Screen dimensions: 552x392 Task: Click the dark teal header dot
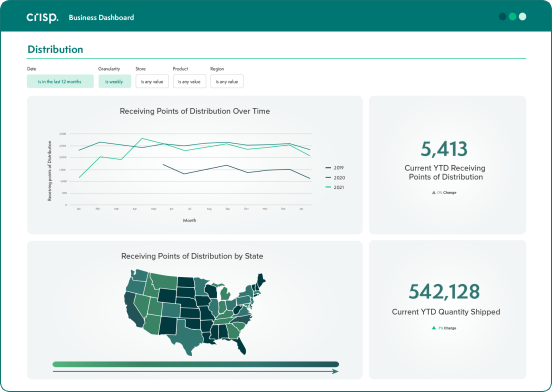pyautogui.click(x=502, y=17)
